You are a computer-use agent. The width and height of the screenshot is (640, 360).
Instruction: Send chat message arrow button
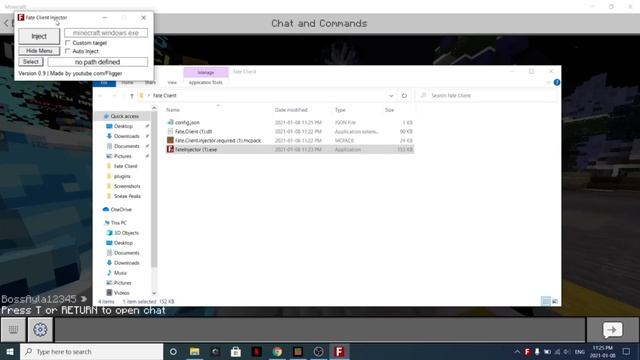pos(613,329)
